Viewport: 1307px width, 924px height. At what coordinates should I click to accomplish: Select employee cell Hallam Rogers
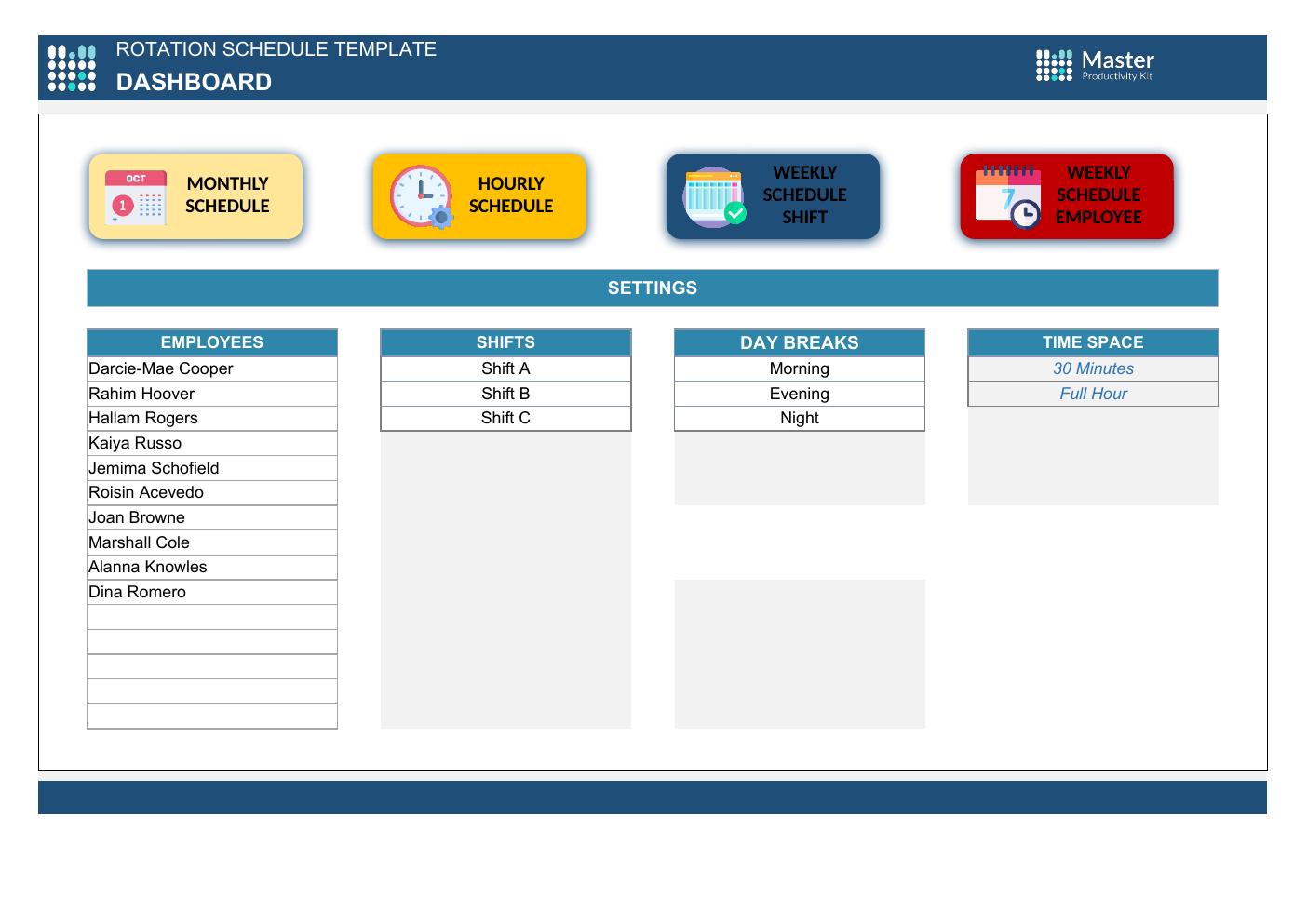click(x=212, y=419)
